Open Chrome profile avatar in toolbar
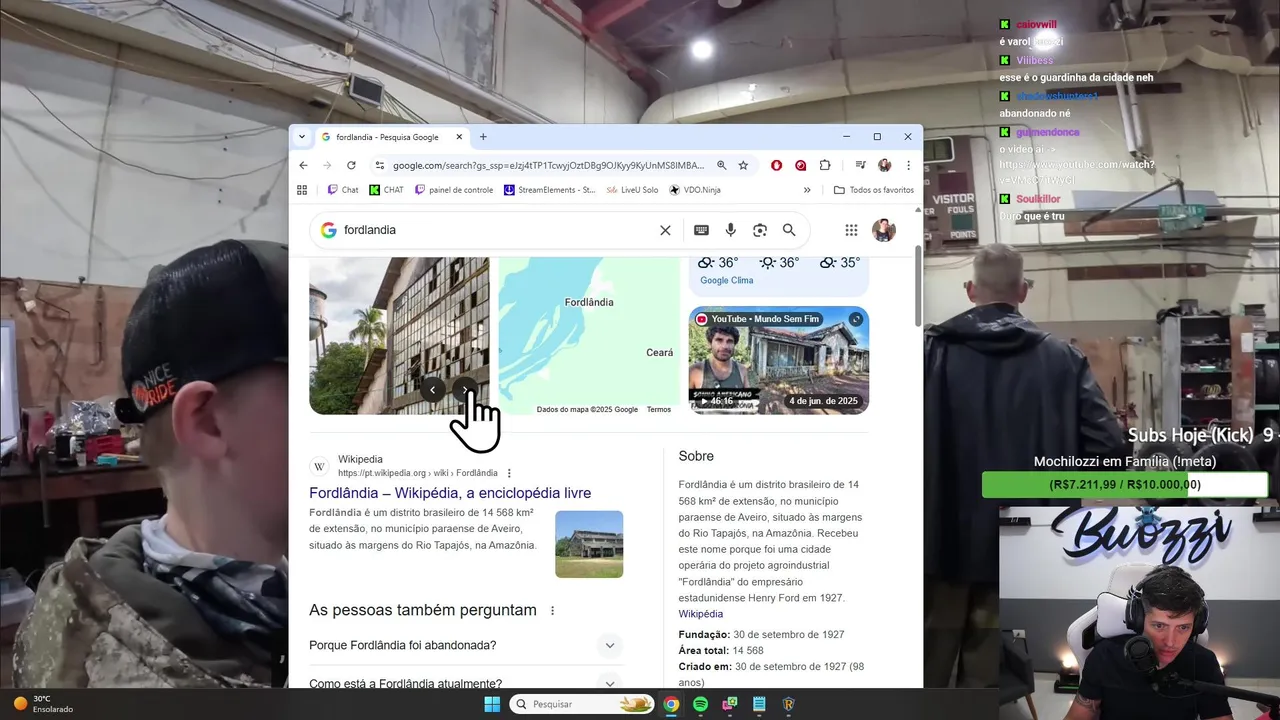The width and height of the screenshot is (1280, 720). 884,165
